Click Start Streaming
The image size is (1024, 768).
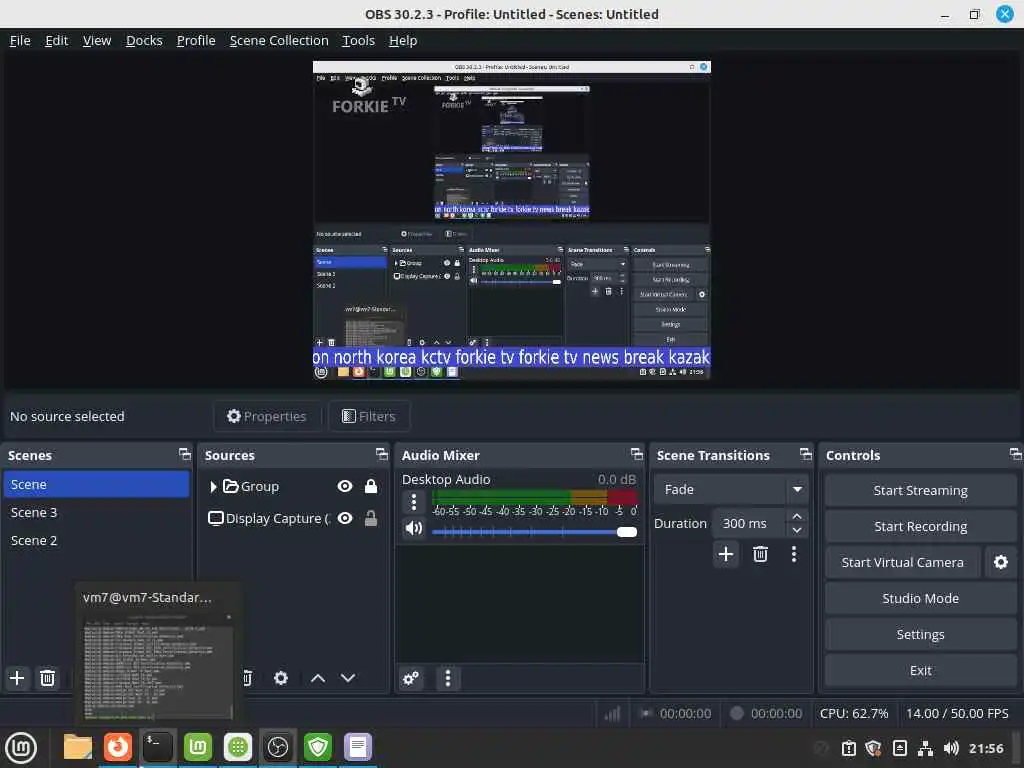click(920, 490)
